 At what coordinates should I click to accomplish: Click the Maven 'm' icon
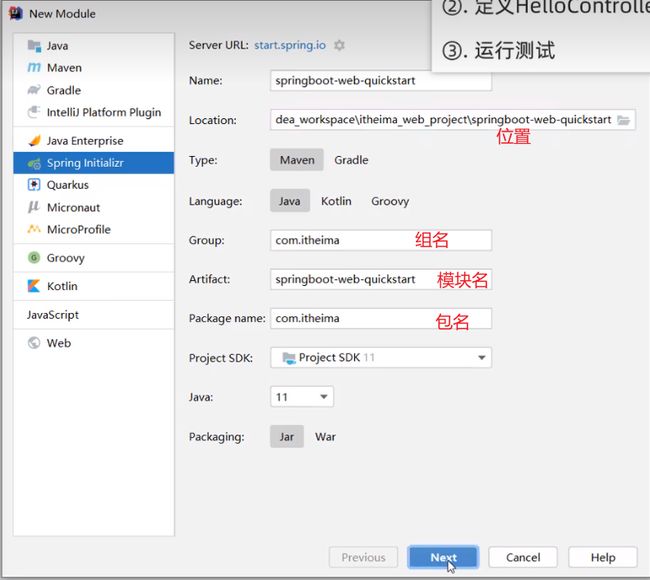[34, 68]
